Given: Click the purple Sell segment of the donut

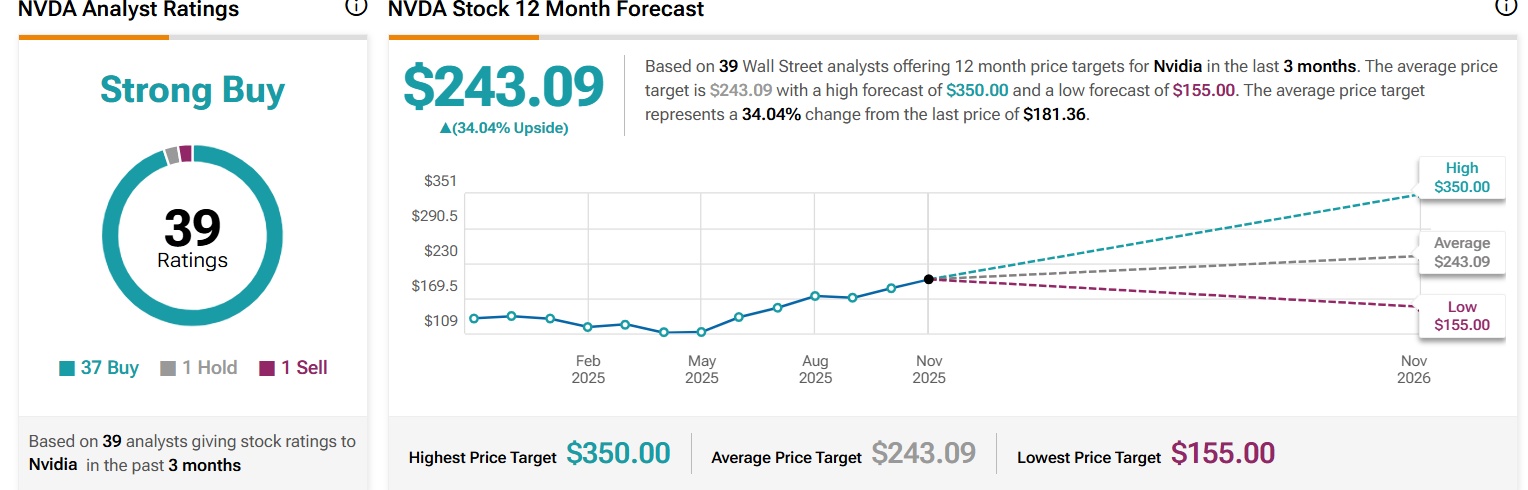Looking at the screenshot, I should coord(185,153).
